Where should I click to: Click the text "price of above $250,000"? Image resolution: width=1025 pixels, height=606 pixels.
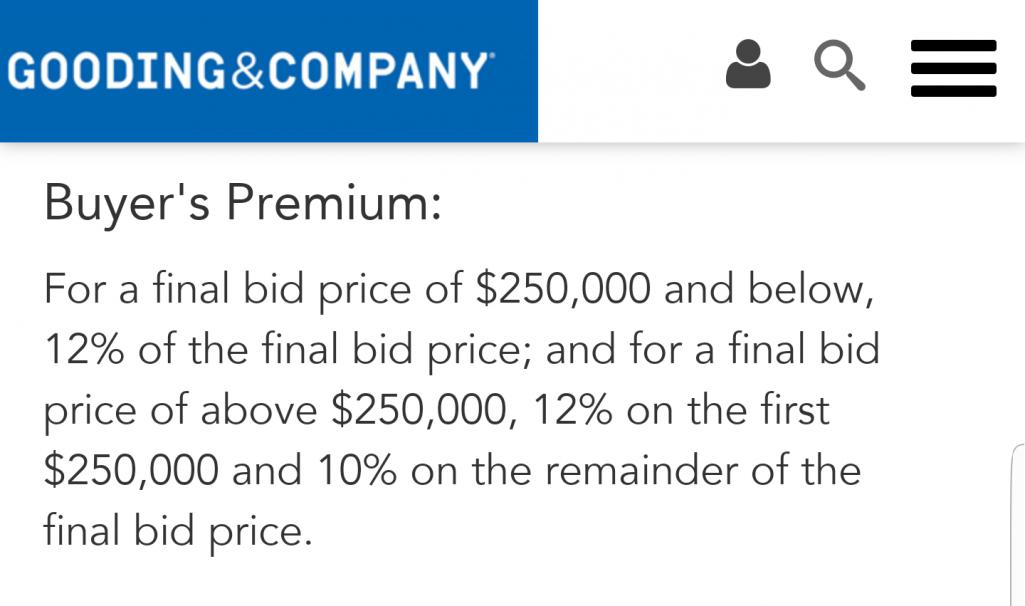[x=281, y=410]
